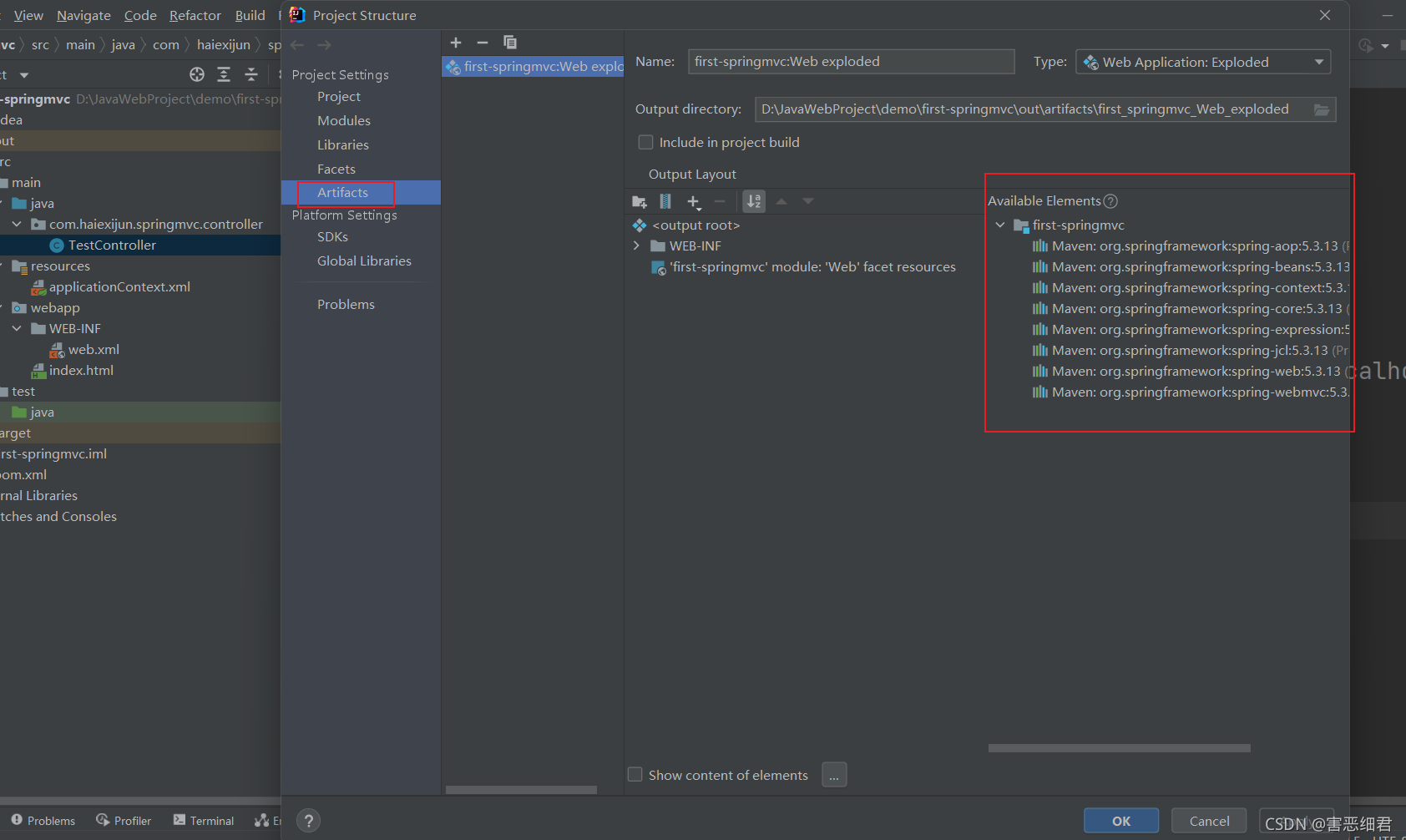Open help for Available Elements

coord(1110,201)
